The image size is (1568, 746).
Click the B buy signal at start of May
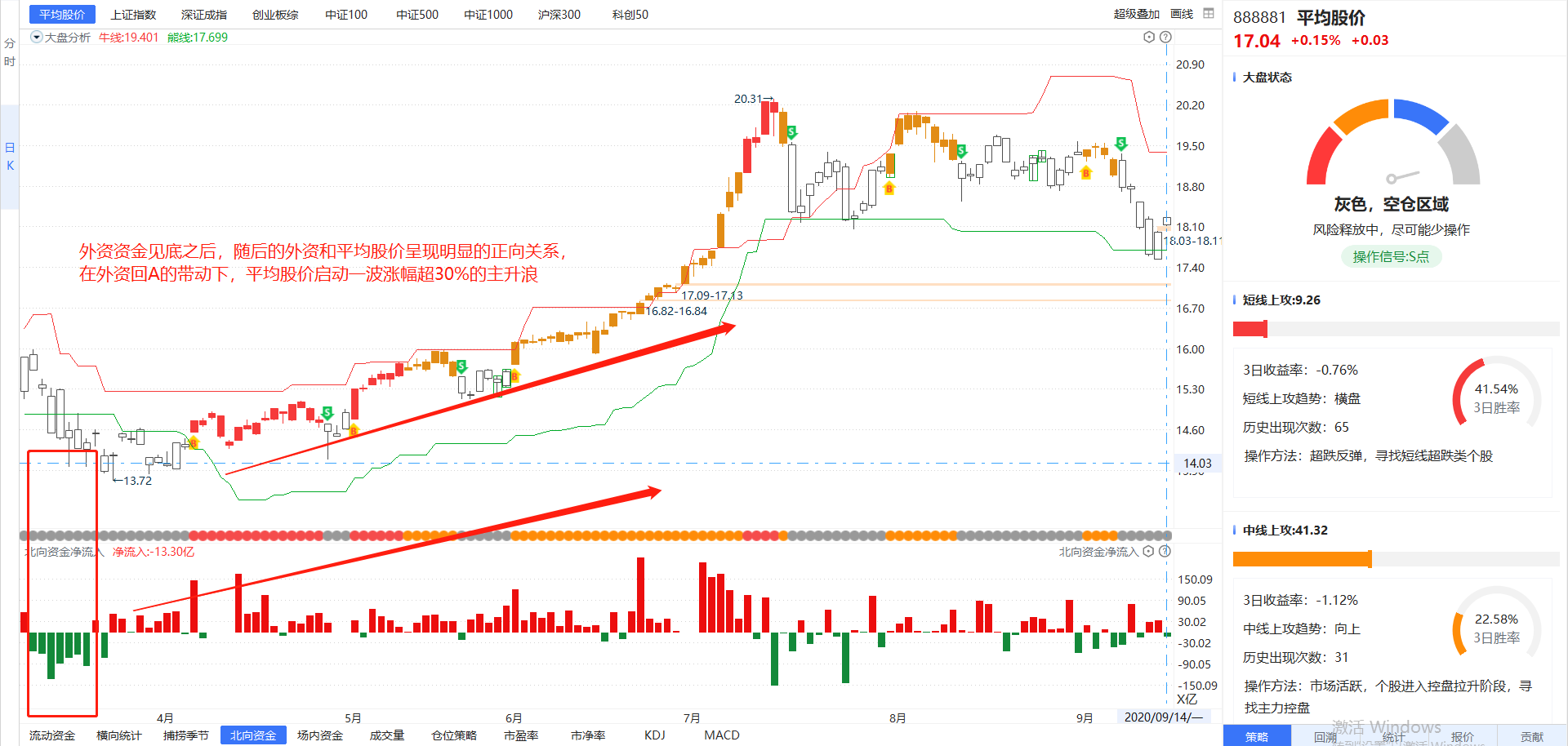point(354,429)
